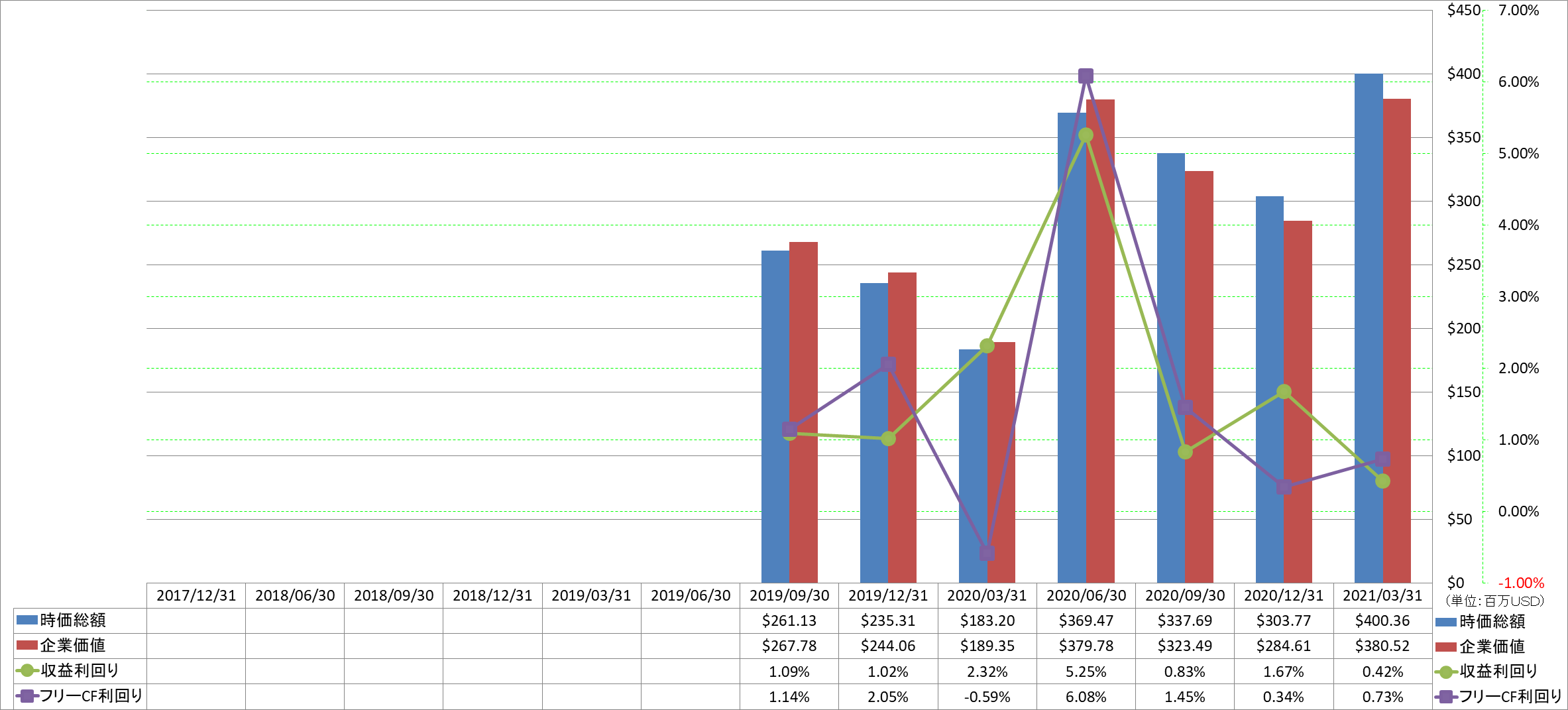
Task: Click the -0.59% free CF yield cell
Action: click(987, 697)
